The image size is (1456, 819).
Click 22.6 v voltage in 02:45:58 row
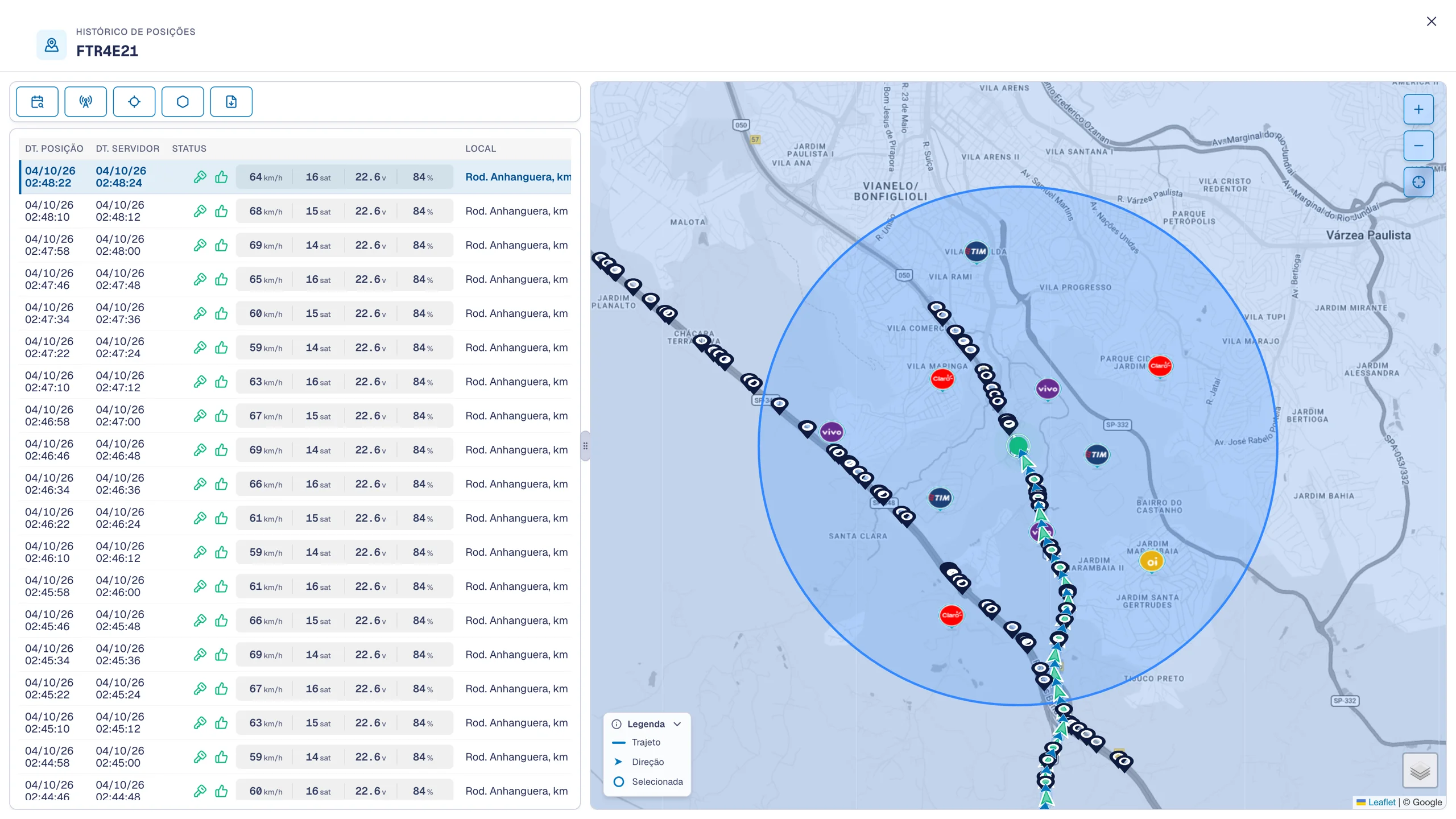pyautogui.click(x=370, y=586)
